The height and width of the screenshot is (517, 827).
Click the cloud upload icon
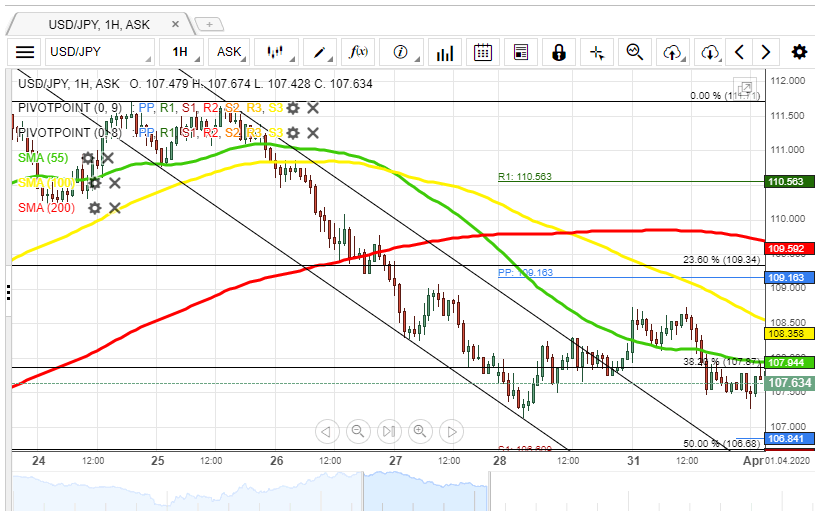point(672,52)
